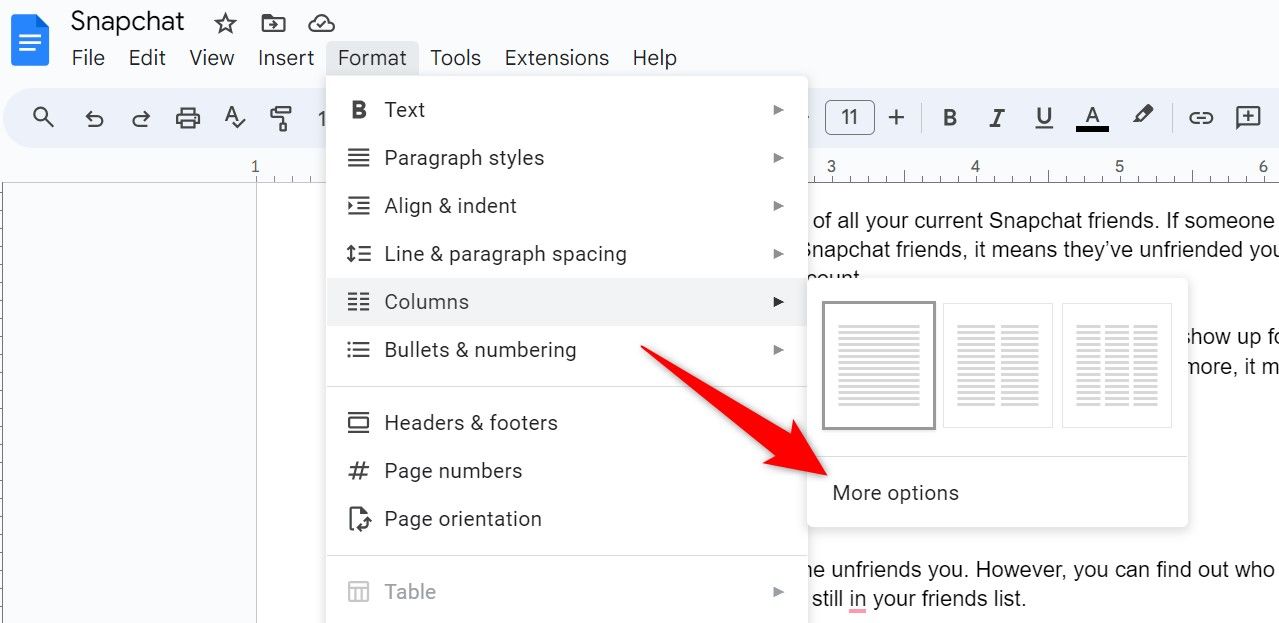Screen dimensions: 1279x623
Task: Move document using the folder icon
Action: pos(272,23)
